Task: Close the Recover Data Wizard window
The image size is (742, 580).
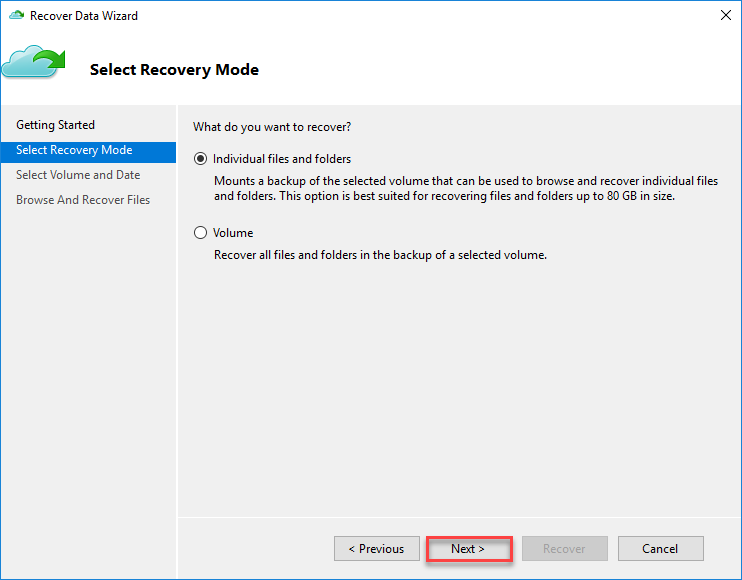Action: [x=724, y=15]
